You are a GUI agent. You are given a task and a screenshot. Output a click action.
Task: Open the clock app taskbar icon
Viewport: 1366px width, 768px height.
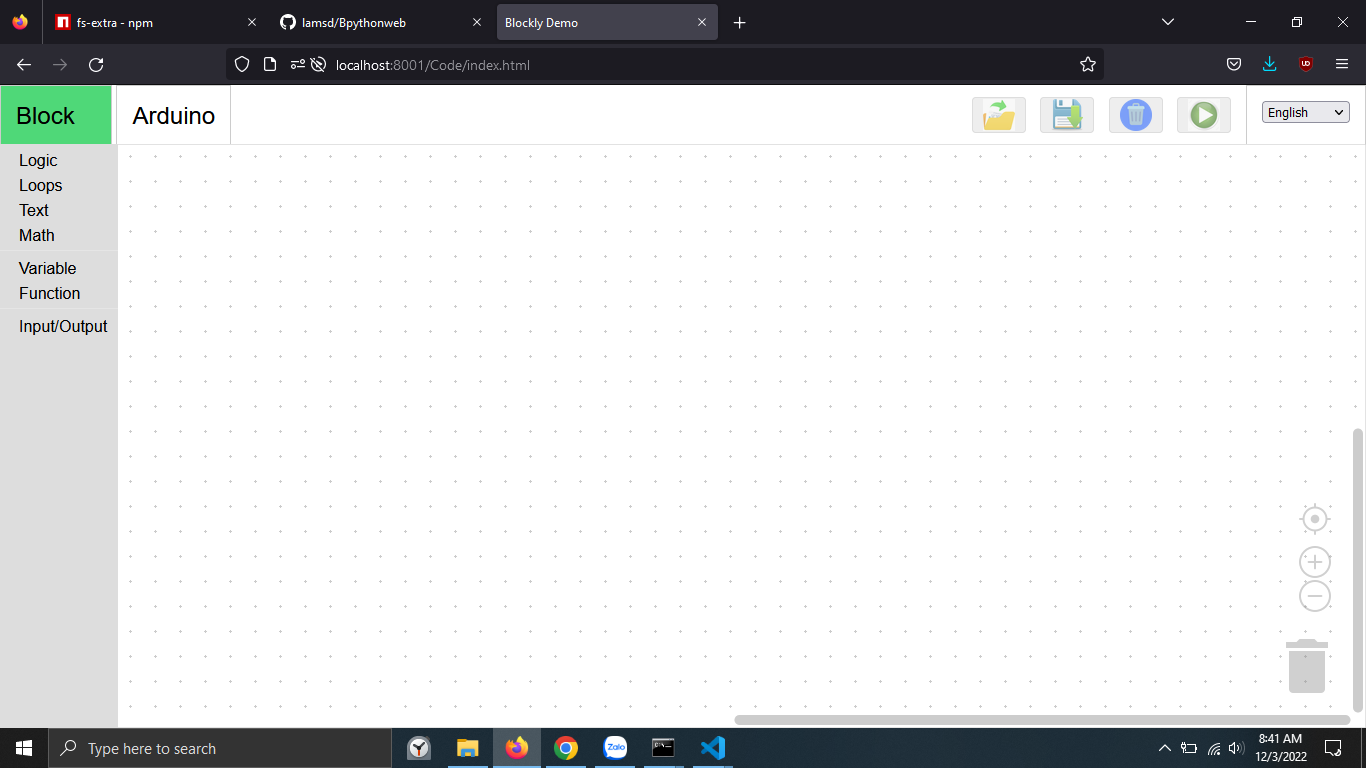tap(419, 748)
